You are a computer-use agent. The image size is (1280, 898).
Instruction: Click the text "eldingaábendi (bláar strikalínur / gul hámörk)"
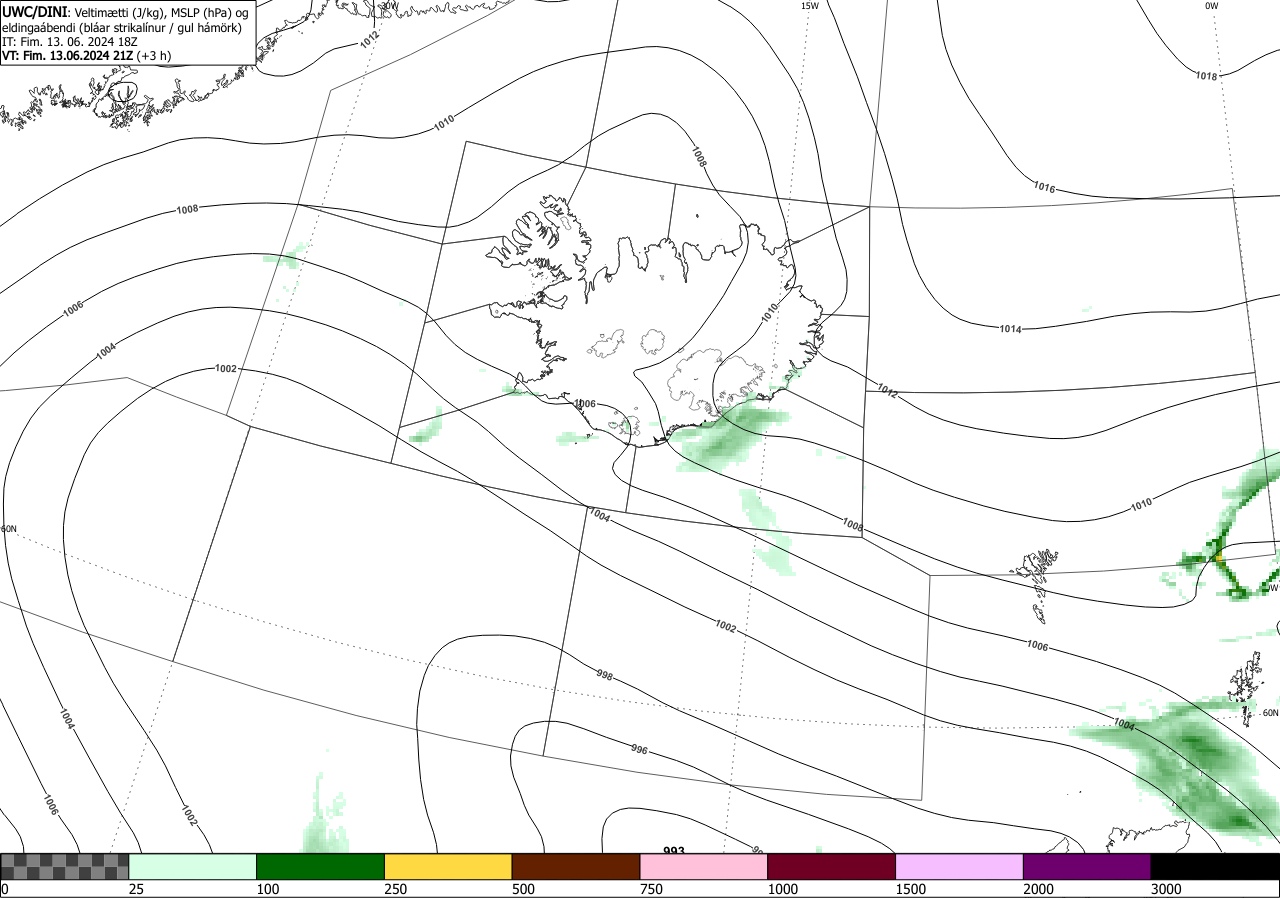tap(122, 27)
